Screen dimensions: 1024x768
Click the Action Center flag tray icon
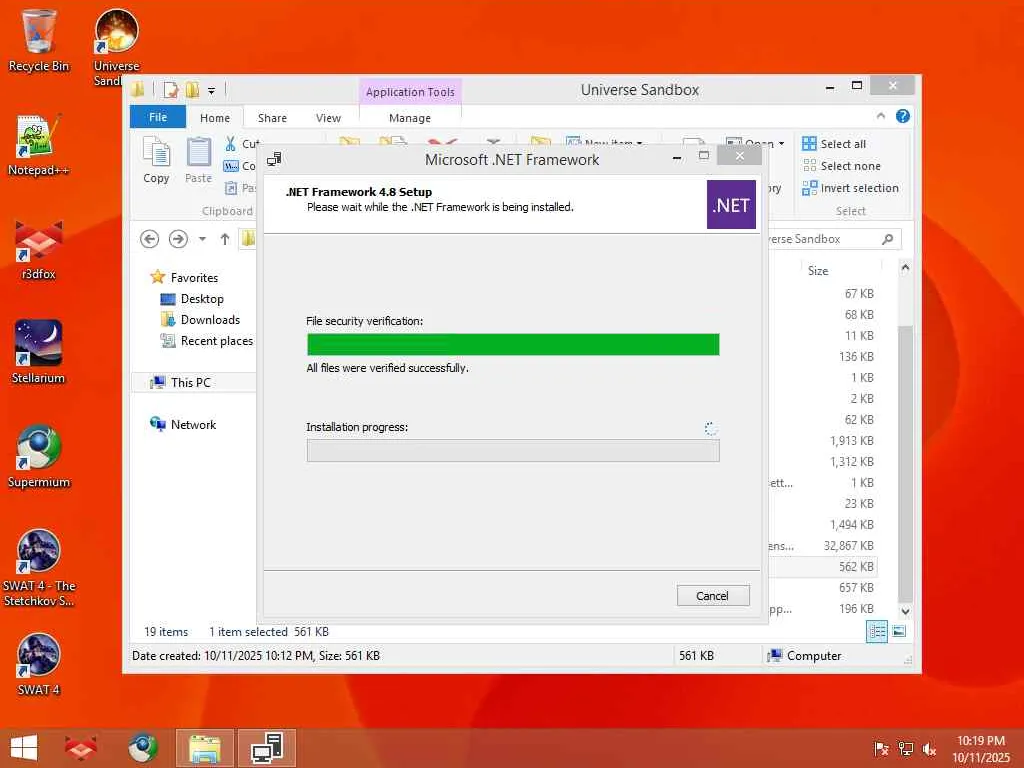881,749
